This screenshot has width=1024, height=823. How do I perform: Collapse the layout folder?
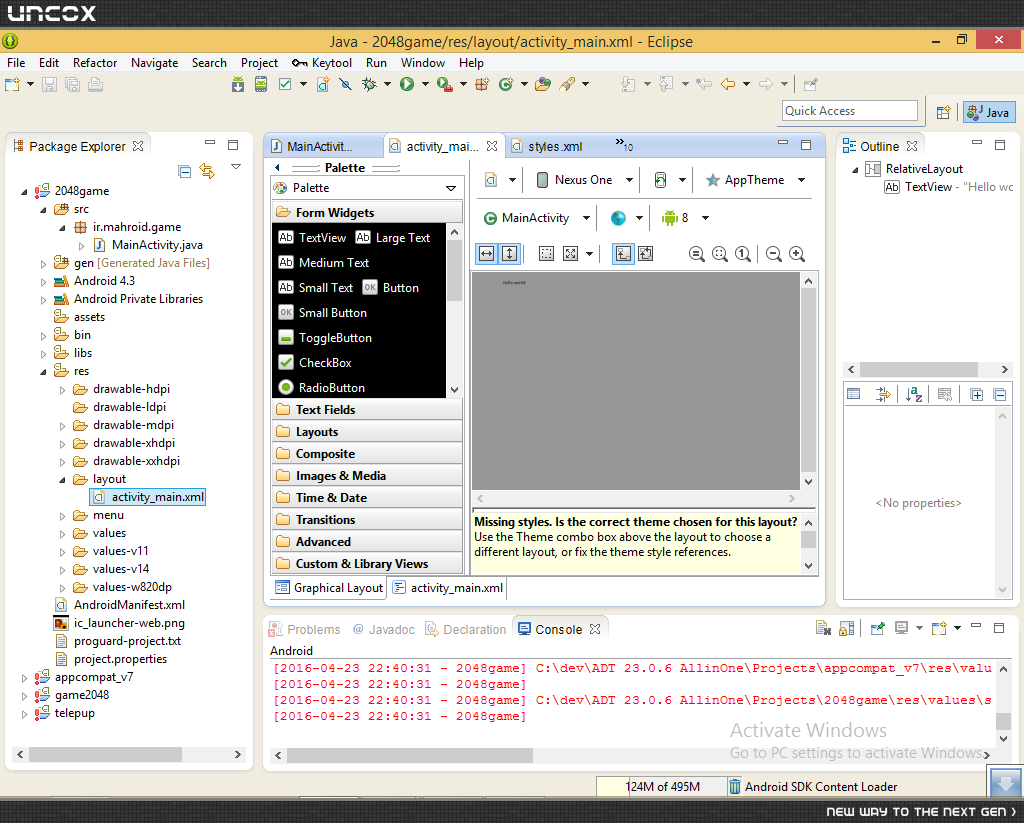click(63, 480)
